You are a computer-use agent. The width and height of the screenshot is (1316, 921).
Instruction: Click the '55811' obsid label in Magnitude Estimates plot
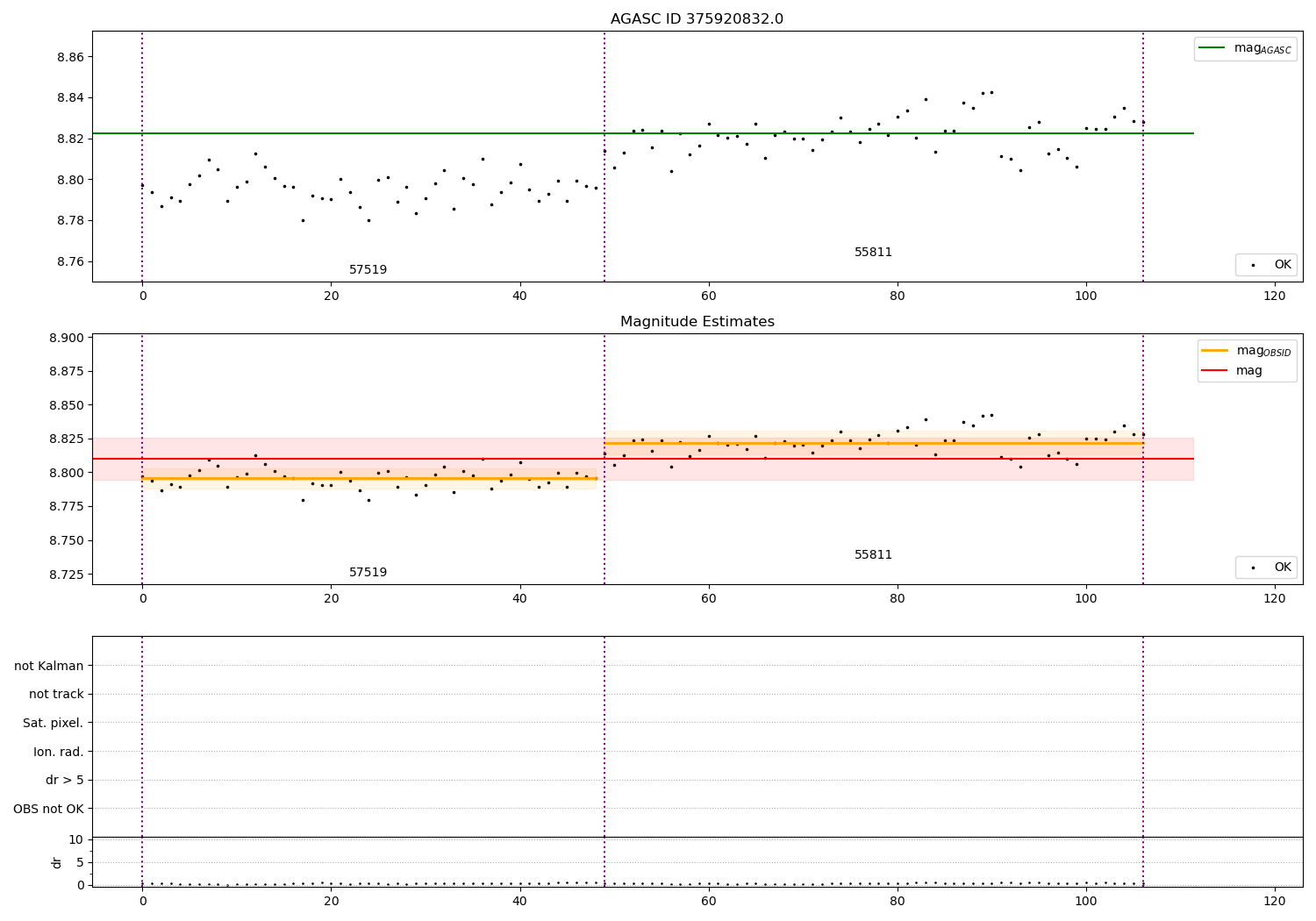point(873,555)
